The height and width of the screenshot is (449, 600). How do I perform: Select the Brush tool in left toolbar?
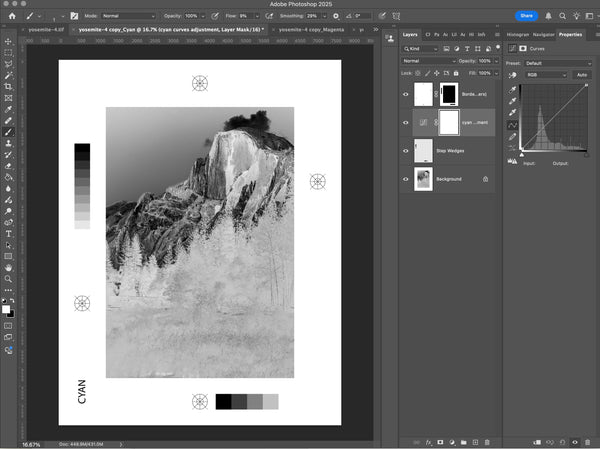8,132
